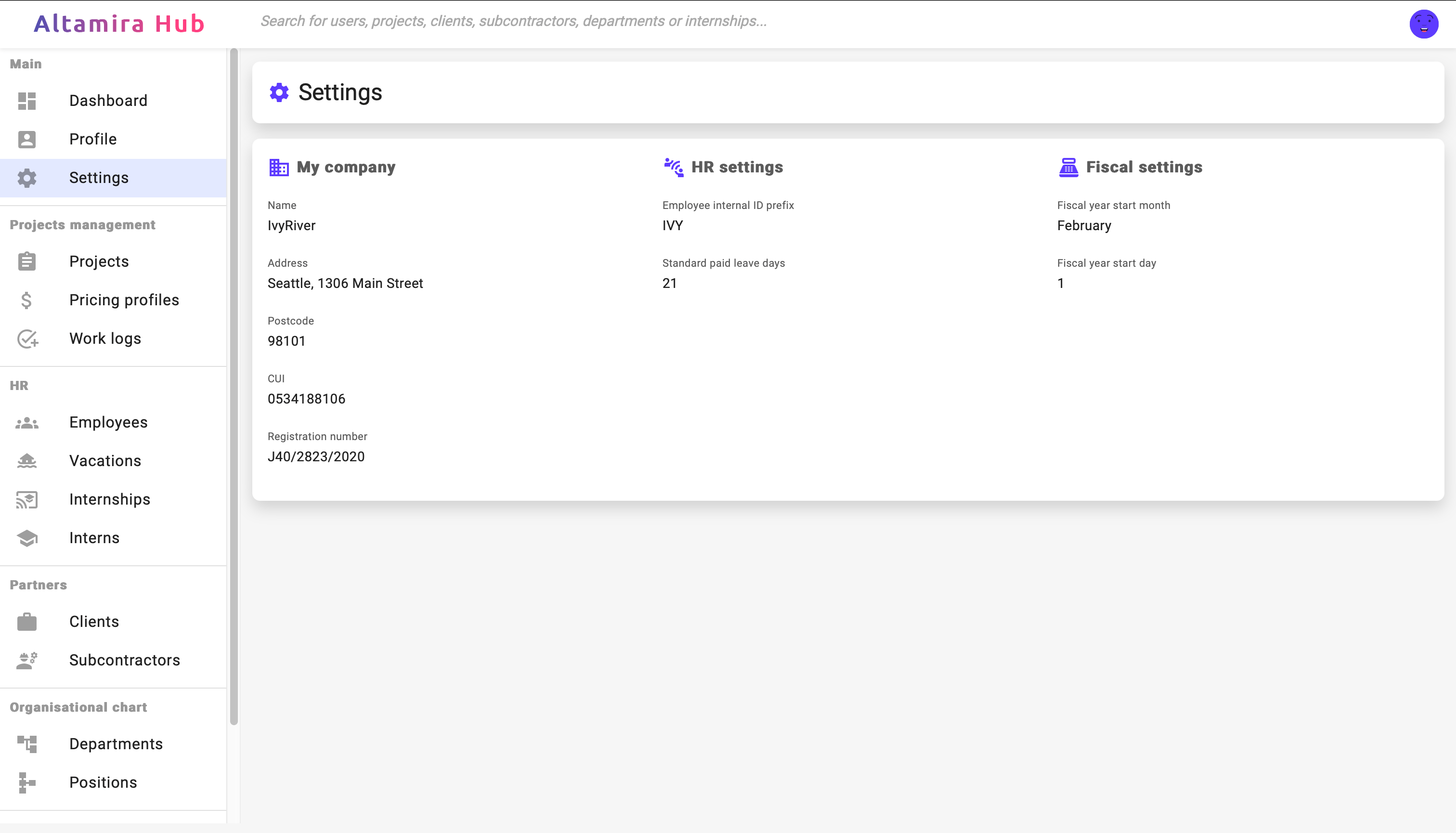Screen dimensions: 1456x833
Task: Click the Pricing profiles dollar icon
Action: click(26, 300)
